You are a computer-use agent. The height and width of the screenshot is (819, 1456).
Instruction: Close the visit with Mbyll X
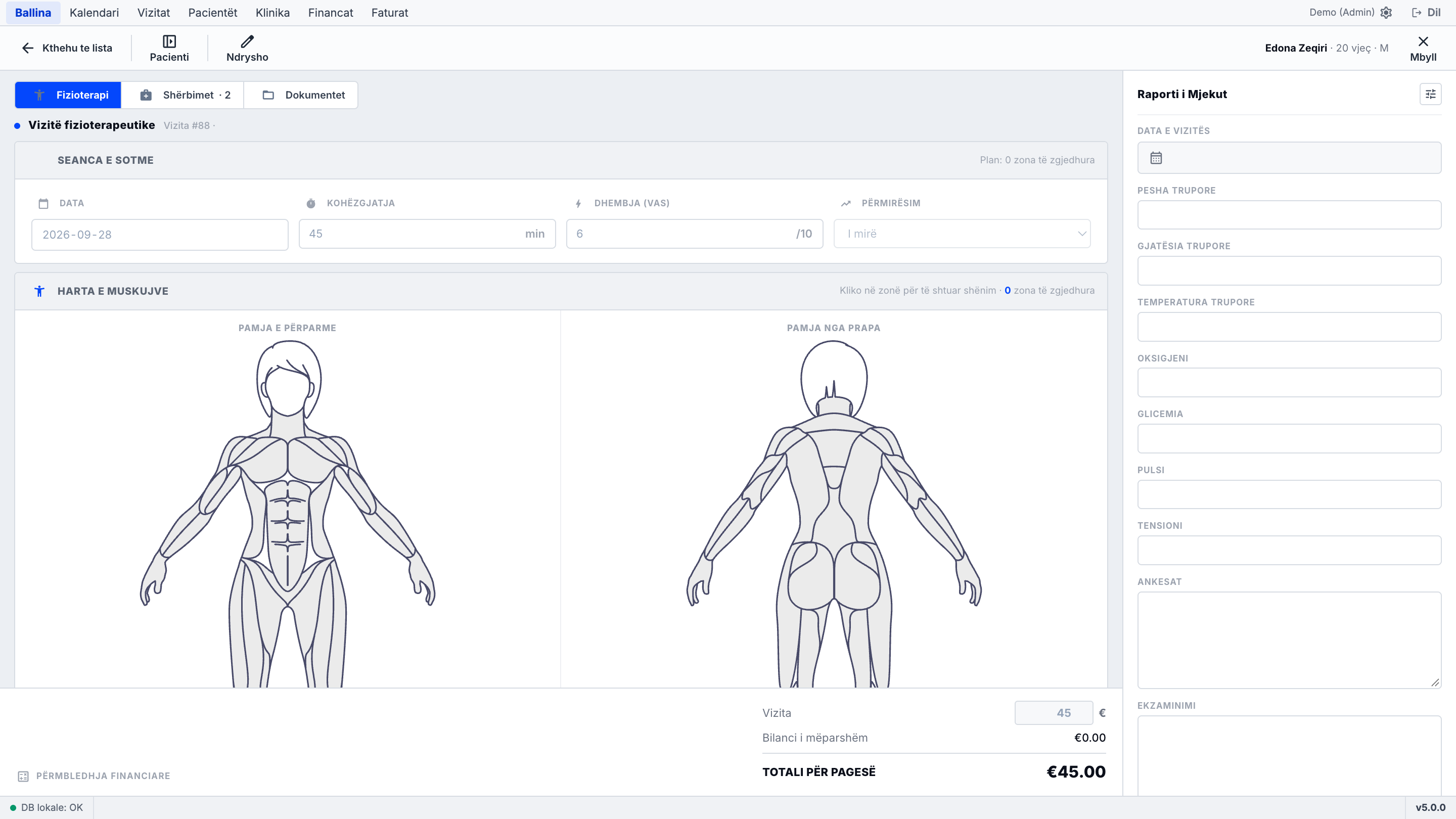click(1423, 41)
